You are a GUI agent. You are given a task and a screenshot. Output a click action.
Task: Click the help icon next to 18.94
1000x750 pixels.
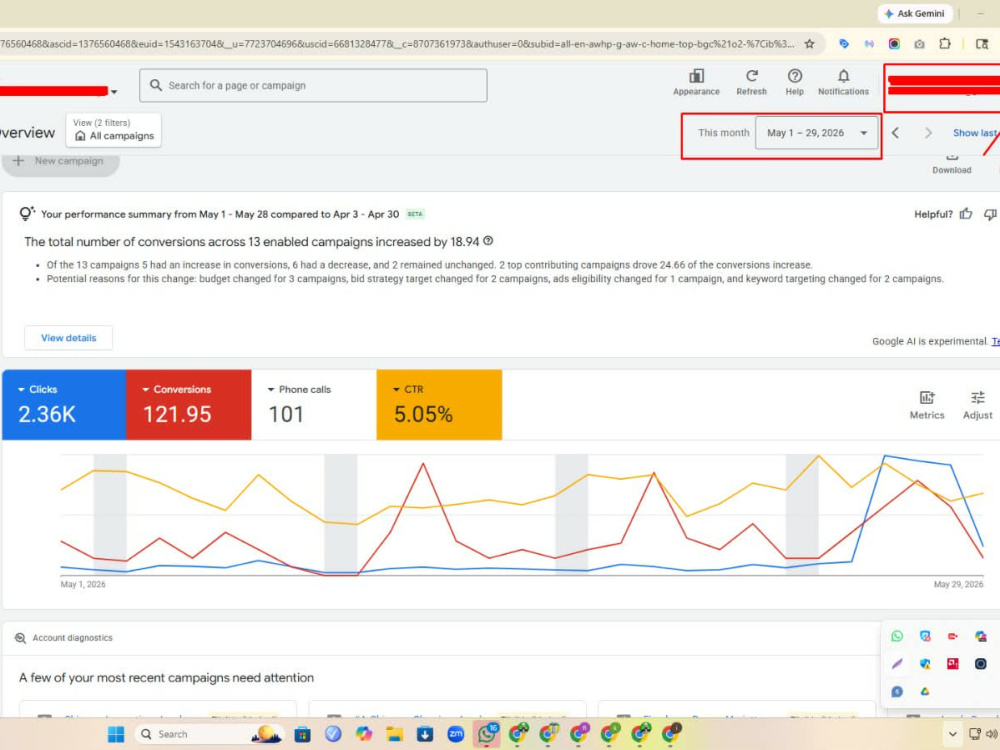pos(488,241)
